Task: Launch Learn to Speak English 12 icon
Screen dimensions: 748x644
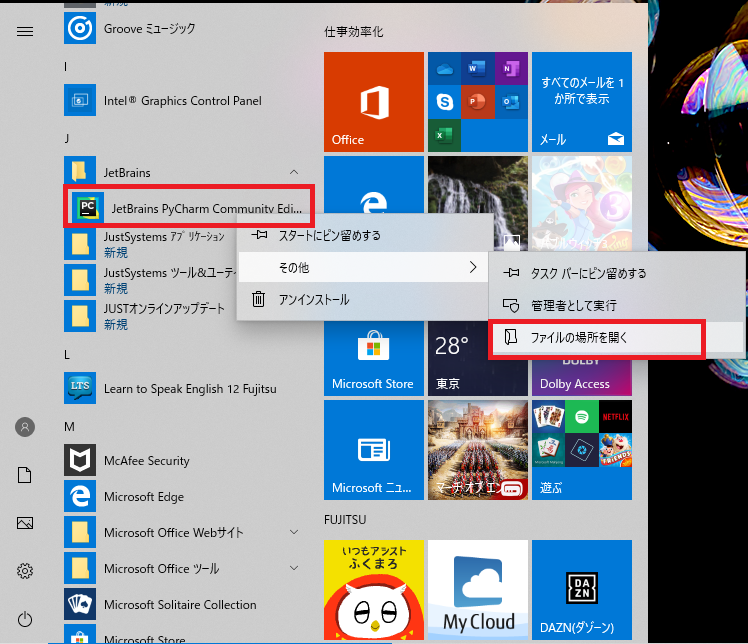Action: coord(80,388)
